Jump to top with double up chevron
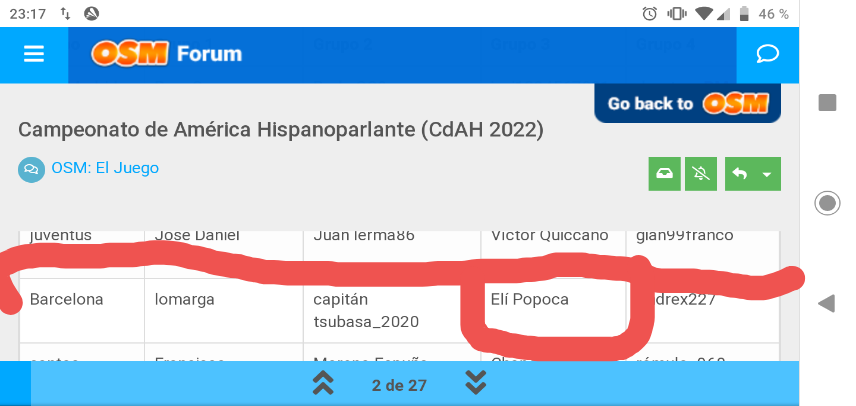The height and width of the screenshot is (406, 856). point(323,383)
